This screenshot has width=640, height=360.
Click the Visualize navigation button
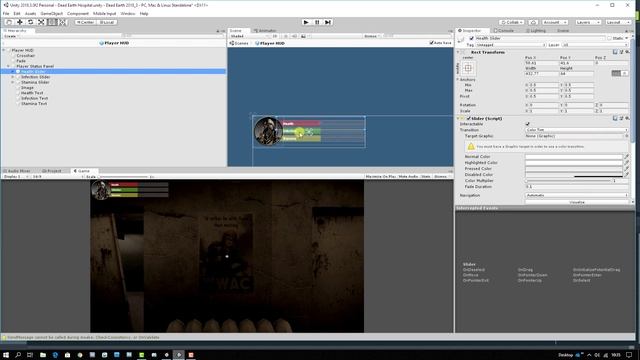(x=577, y=202)
